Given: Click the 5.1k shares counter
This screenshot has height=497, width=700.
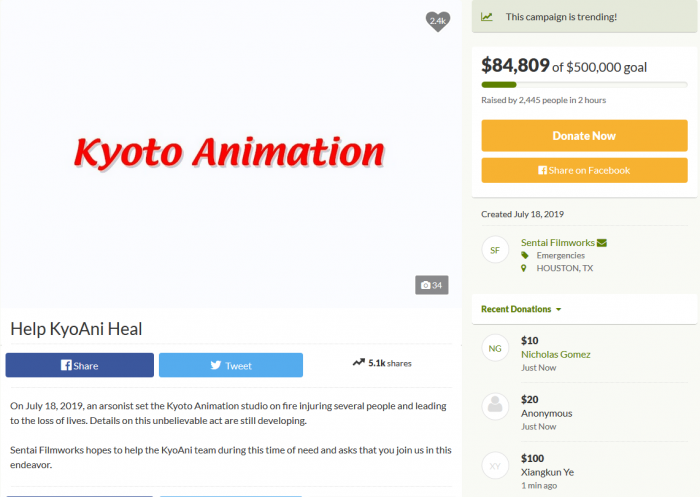Looking at the screenshot, I should coord(382,364).
